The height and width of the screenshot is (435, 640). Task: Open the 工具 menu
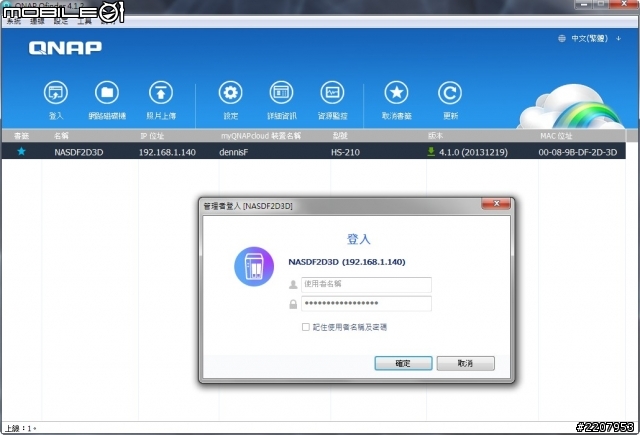pyautogui.click(x=84, y=21)
